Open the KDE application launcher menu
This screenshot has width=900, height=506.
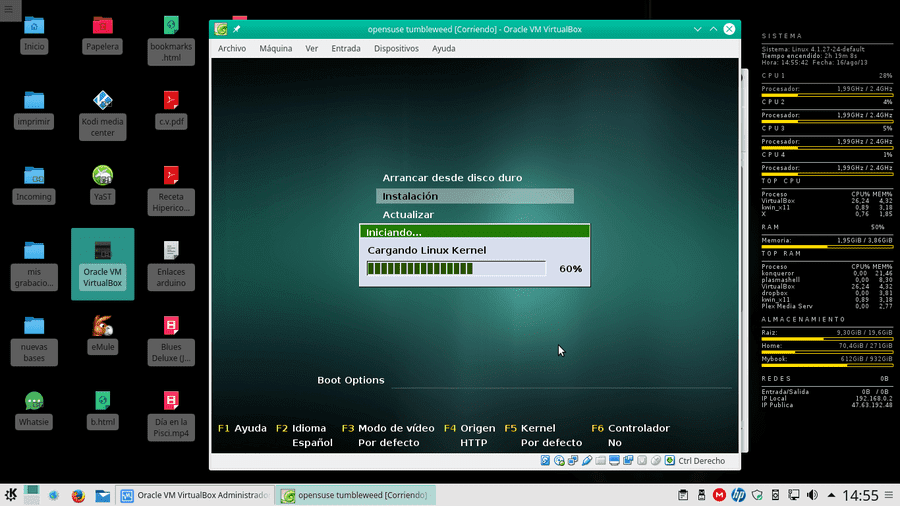(x=11, y=495)
